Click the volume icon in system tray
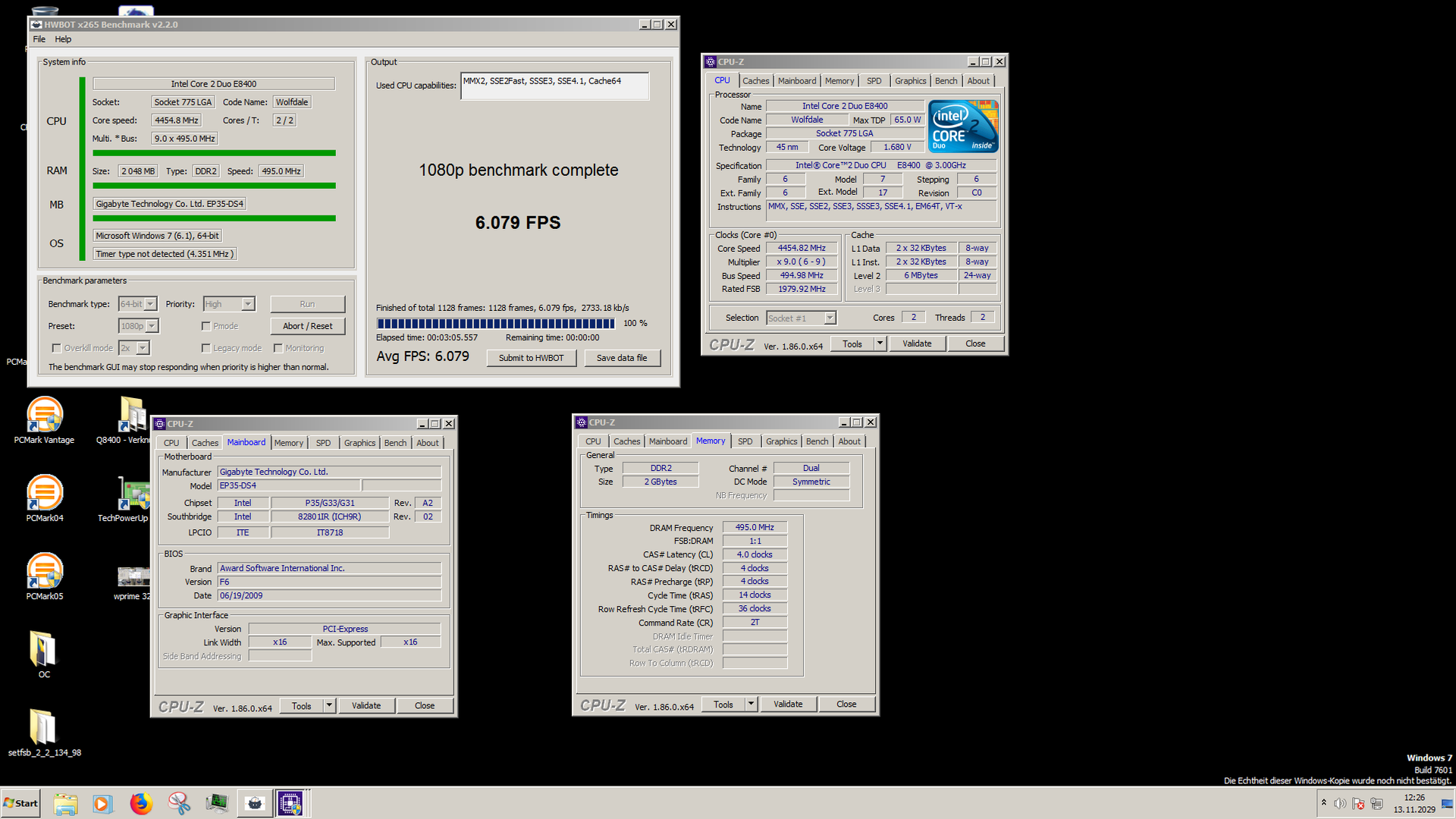 1340,803
